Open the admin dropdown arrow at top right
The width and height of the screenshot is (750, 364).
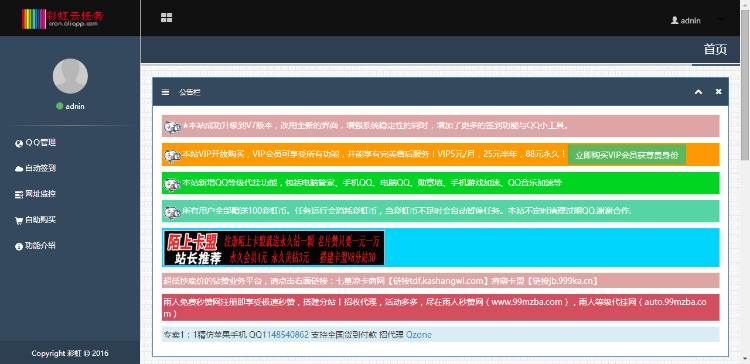pos(721,19)
